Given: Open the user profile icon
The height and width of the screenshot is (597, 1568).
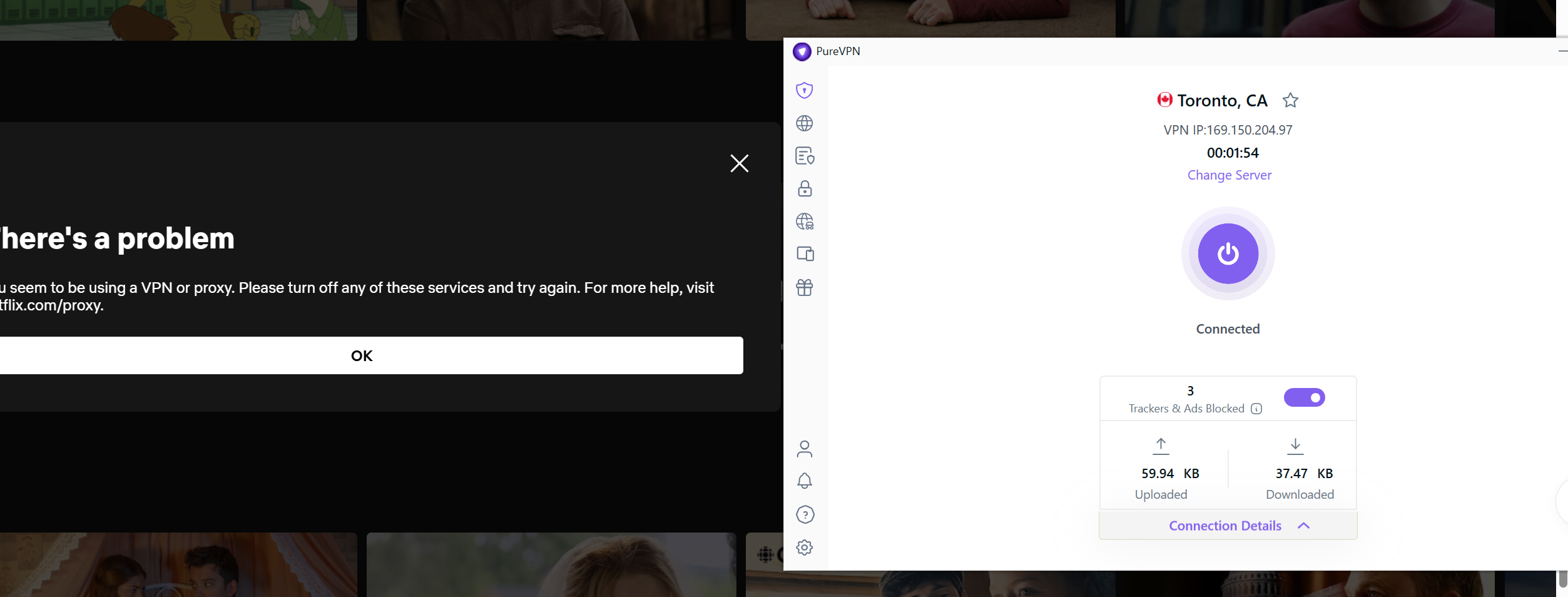Looking at the screenshot, I should click(x=805, y=449).
